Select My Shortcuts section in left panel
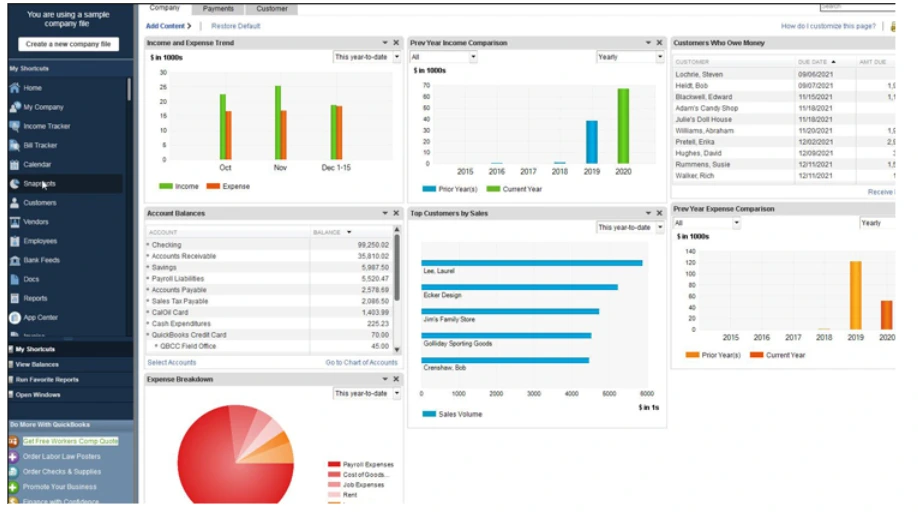 tap(70, 349)
